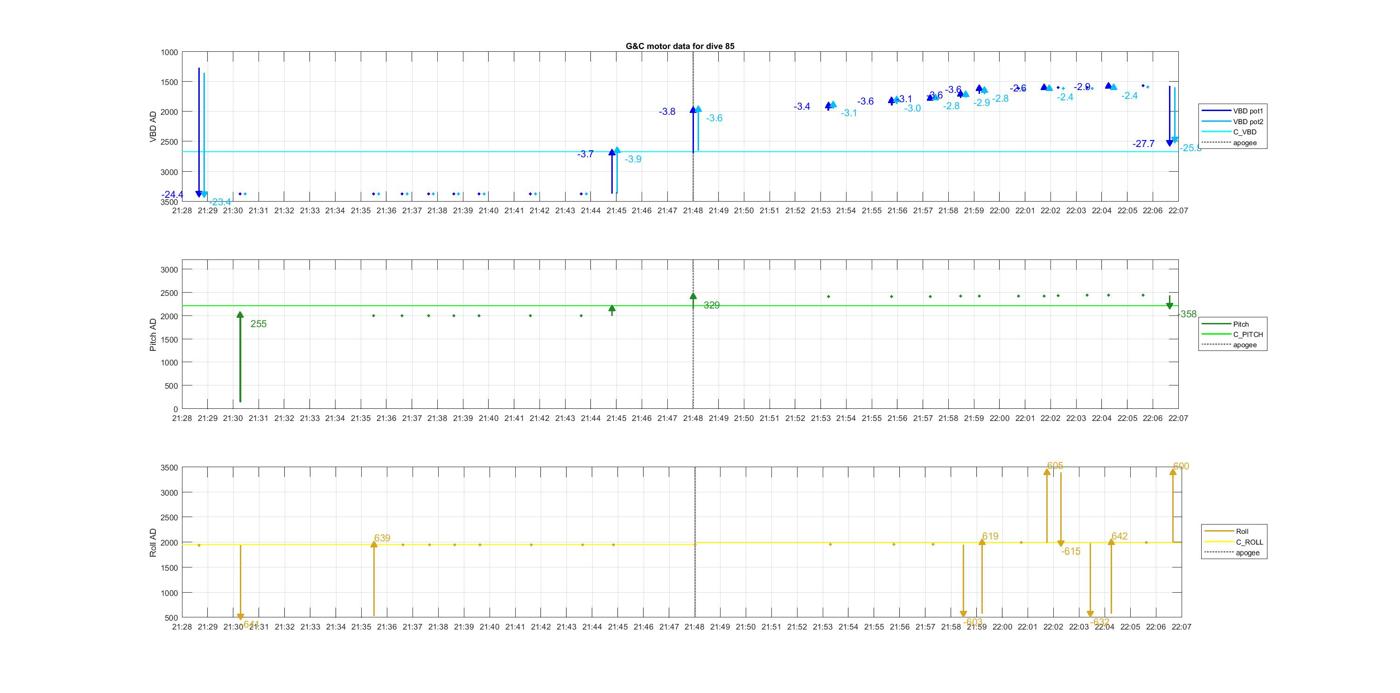The width and height of the screenshot is (1400, 693).
Task: Select the '-3.4' VBD data label
Action: click(x=802, y=107)
